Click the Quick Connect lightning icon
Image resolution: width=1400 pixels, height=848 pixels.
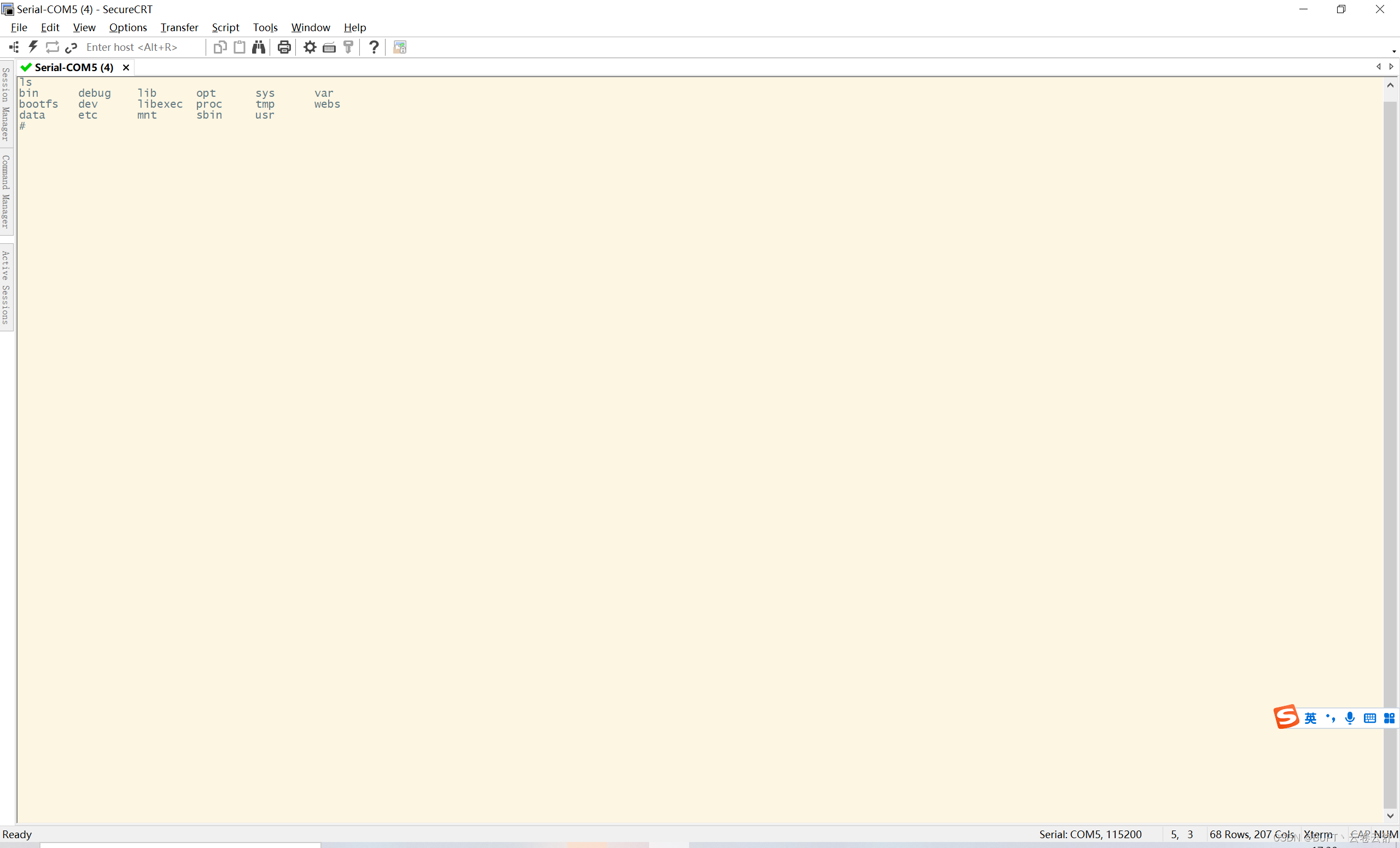point(33,47)
